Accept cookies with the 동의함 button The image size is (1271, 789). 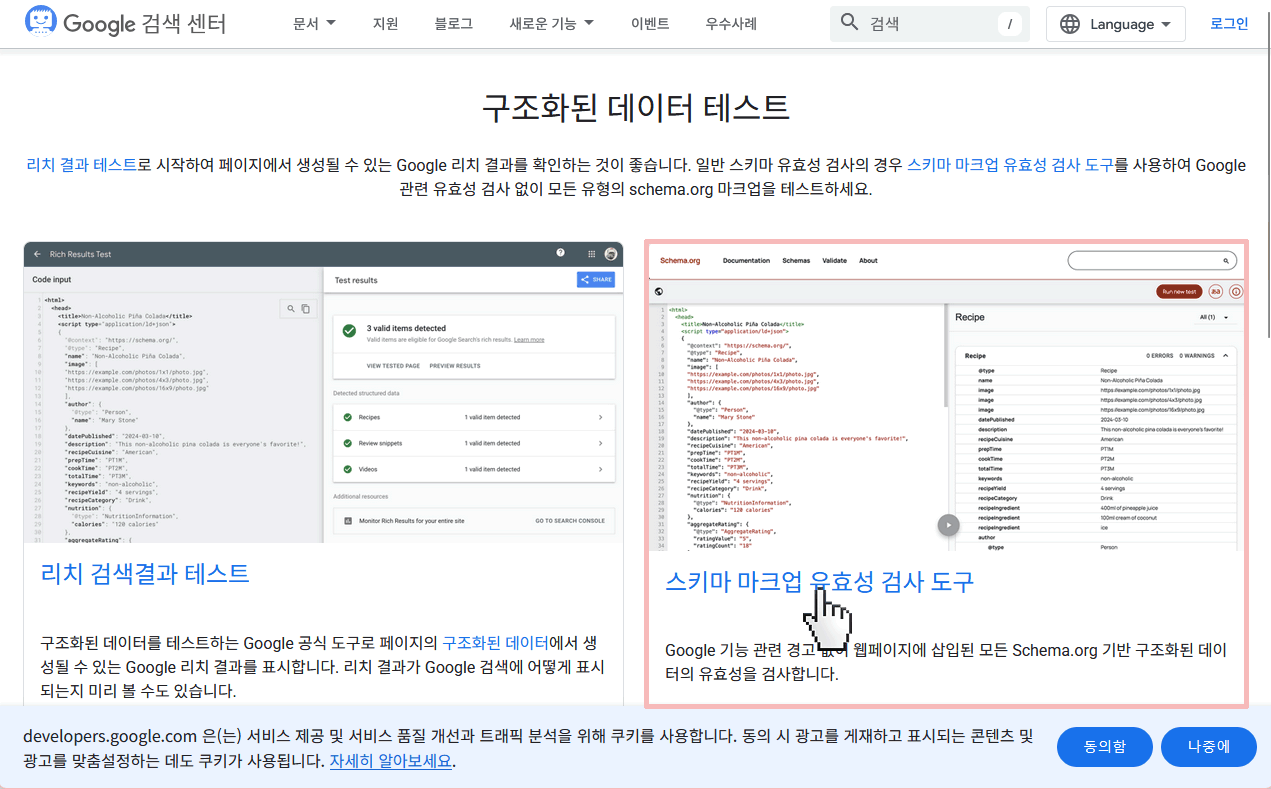click(x=1104, y=747)
